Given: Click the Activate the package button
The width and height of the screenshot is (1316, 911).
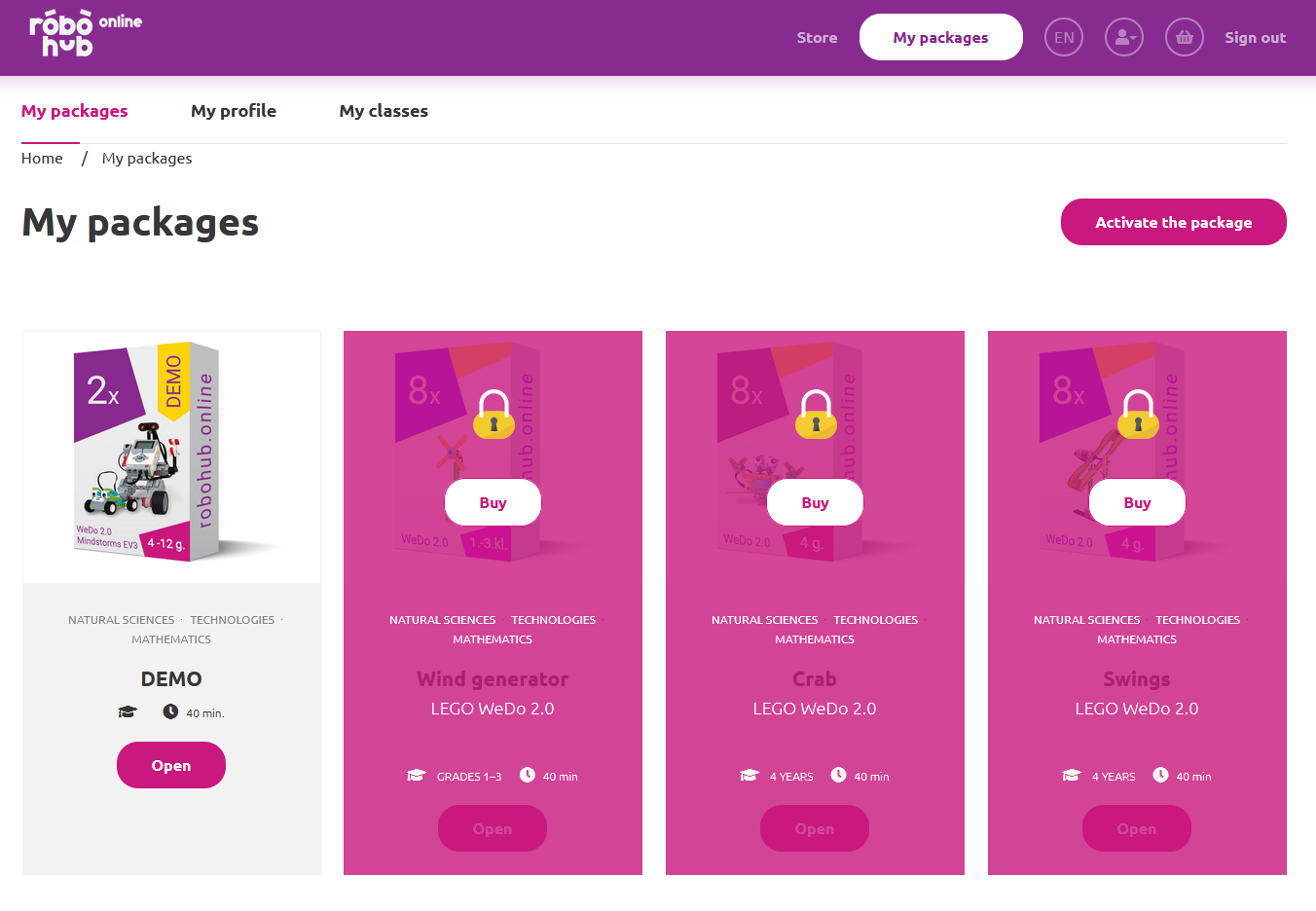Looking at the screenshot, I should [x=1173, y=222].
